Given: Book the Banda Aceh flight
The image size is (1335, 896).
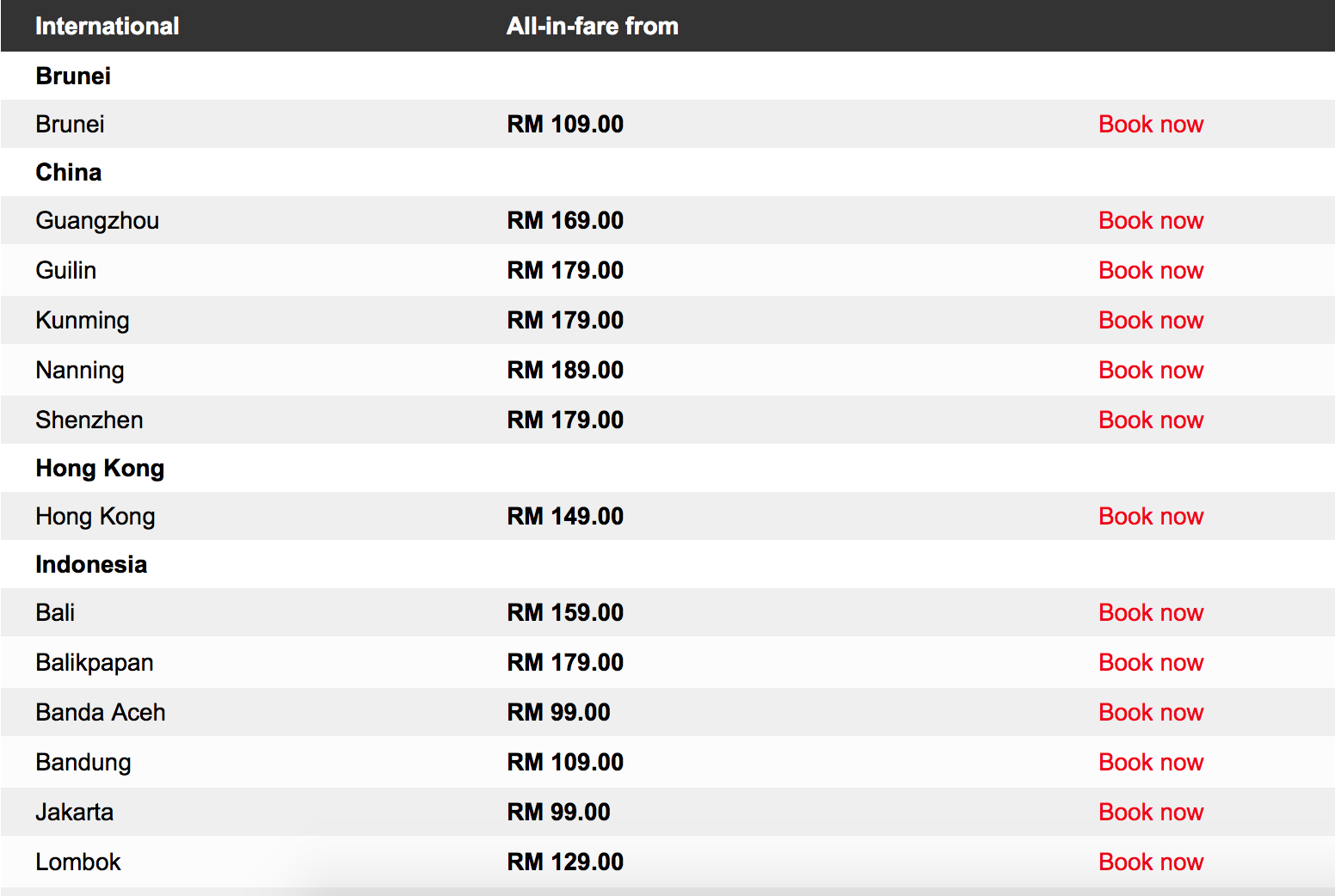Looking at the screenshot, I should [1151, 712].
